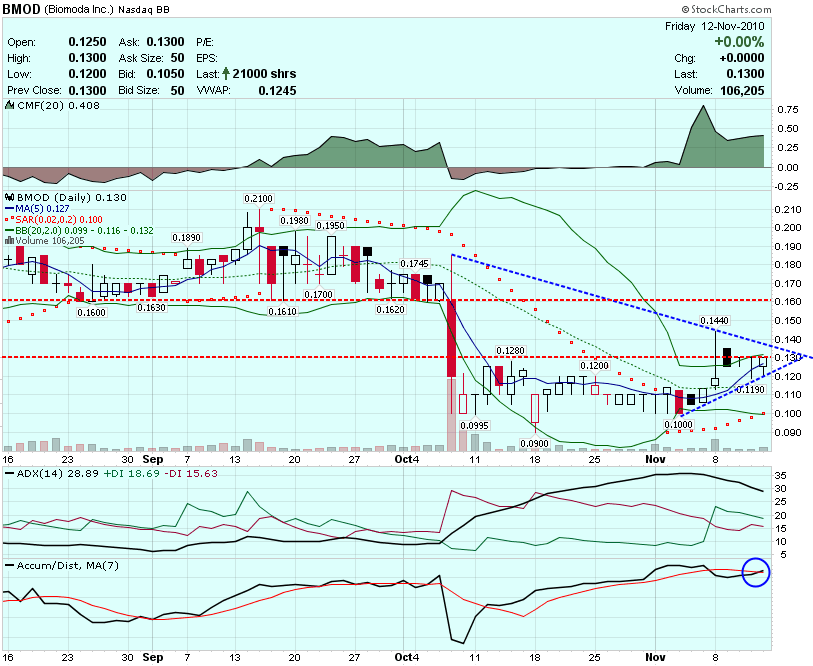Click the CMF(20) 0.408 indicator label
This screenshot has height=666, width=813.
(x=58, y=105)
